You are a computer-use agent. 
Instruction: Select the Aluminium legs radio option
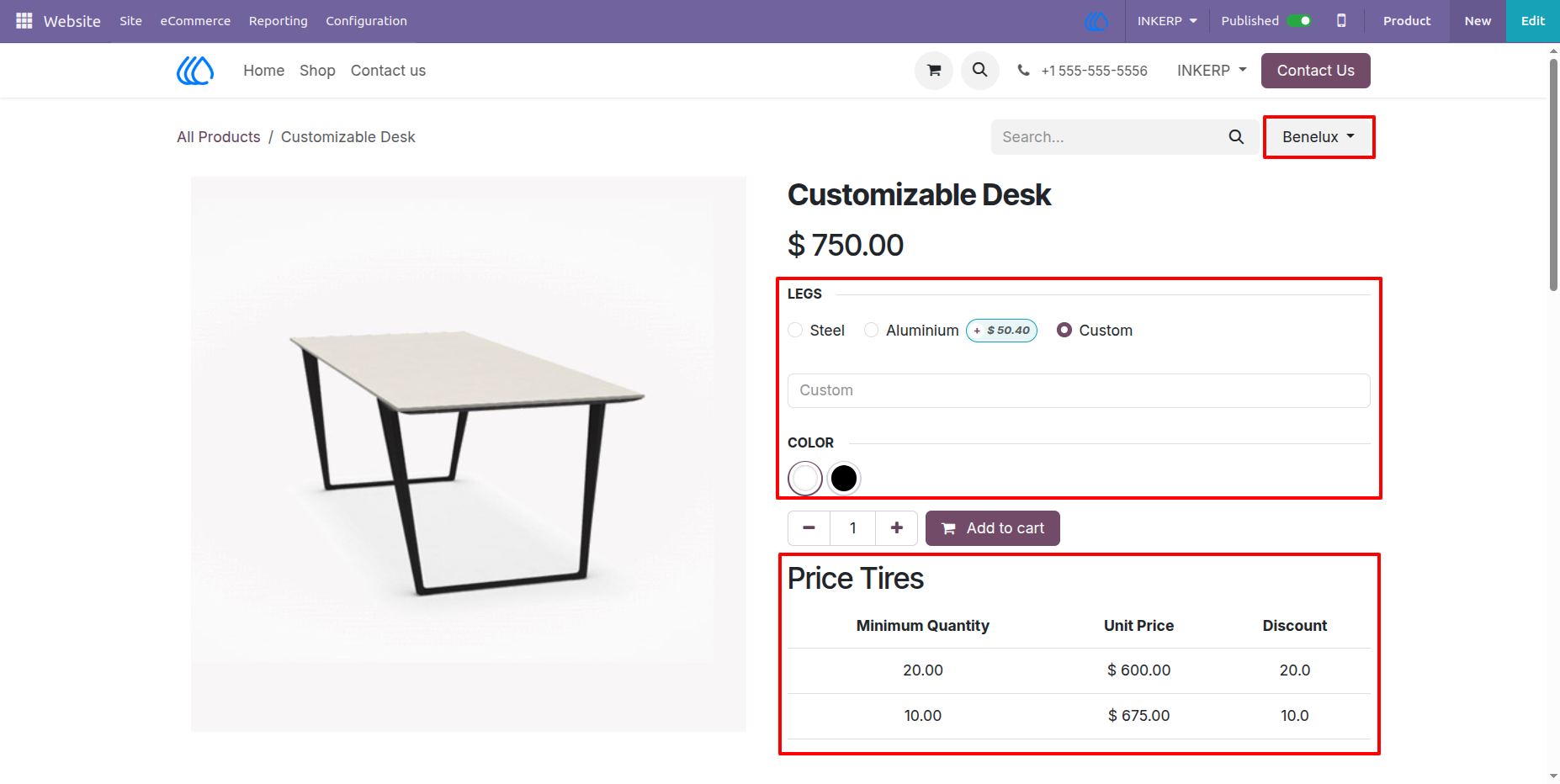point(872,331)
